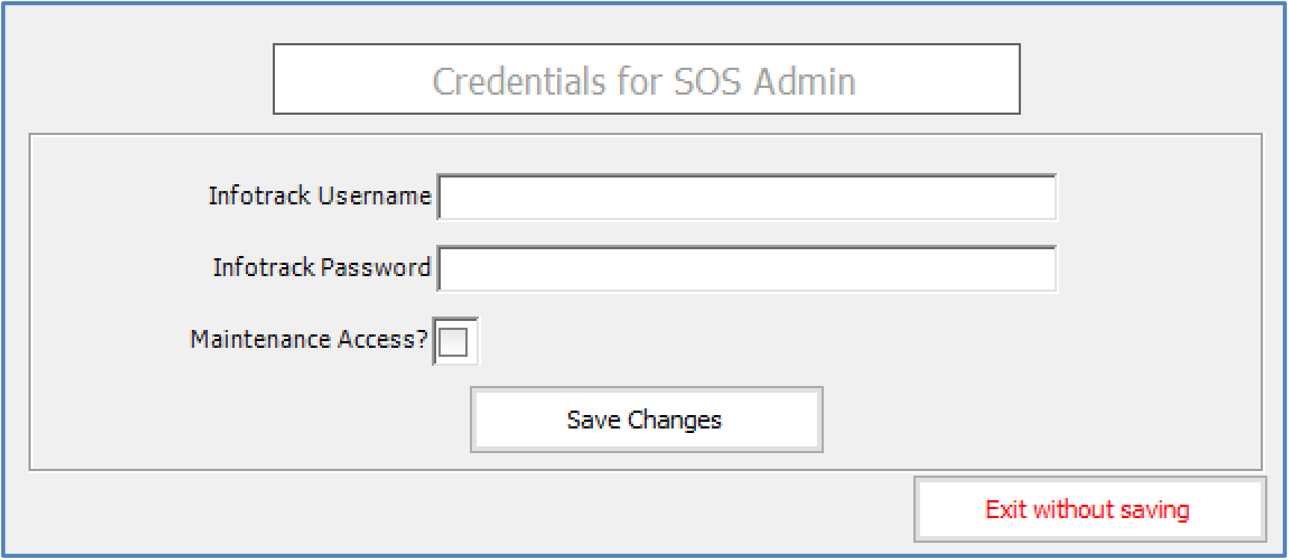Click the Credentials for SOS Admin title

point(645,80)
